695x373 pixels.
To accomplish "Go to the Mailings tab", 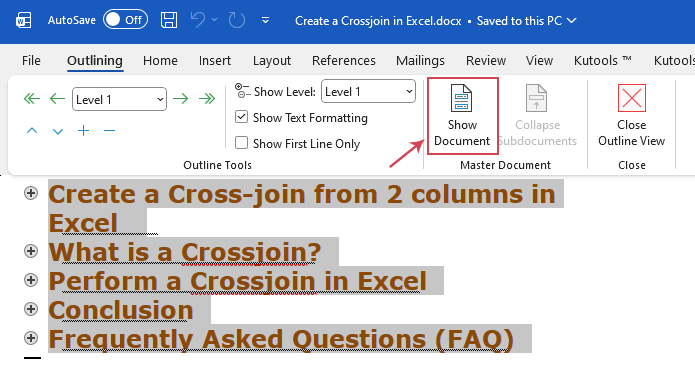I will coord(420,60).
